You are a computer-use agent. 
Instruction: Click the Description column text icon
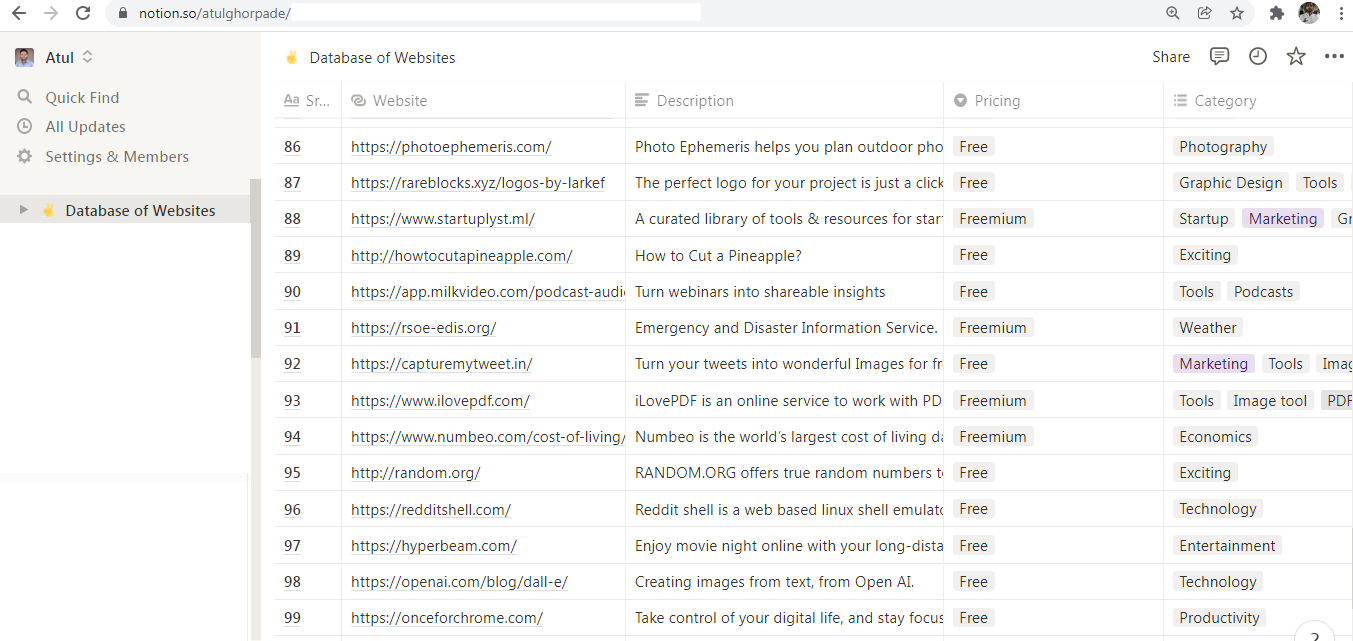(x=642, y=100)
